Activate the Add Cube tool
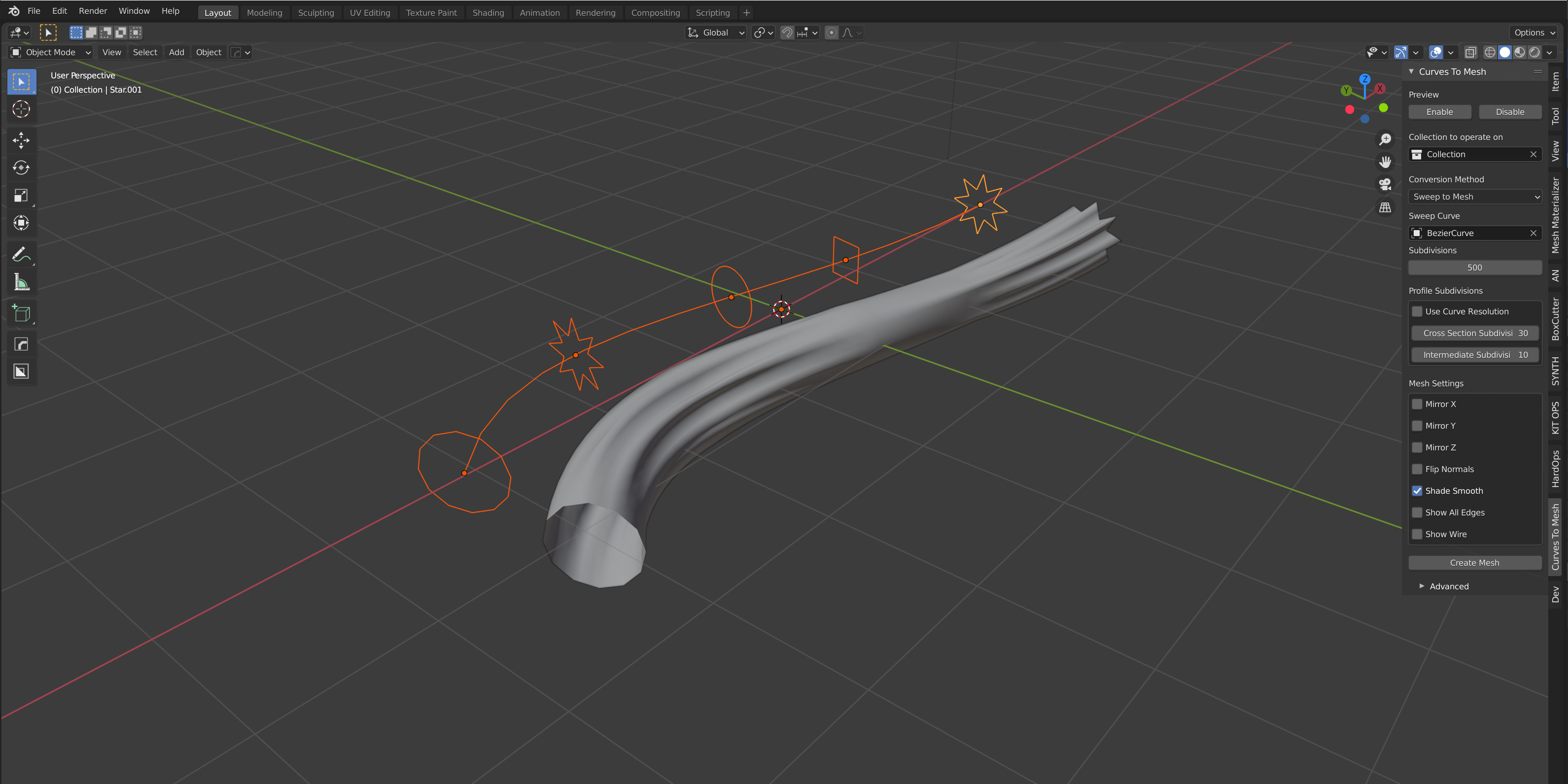1568x784 pixels. click(21, 313)
